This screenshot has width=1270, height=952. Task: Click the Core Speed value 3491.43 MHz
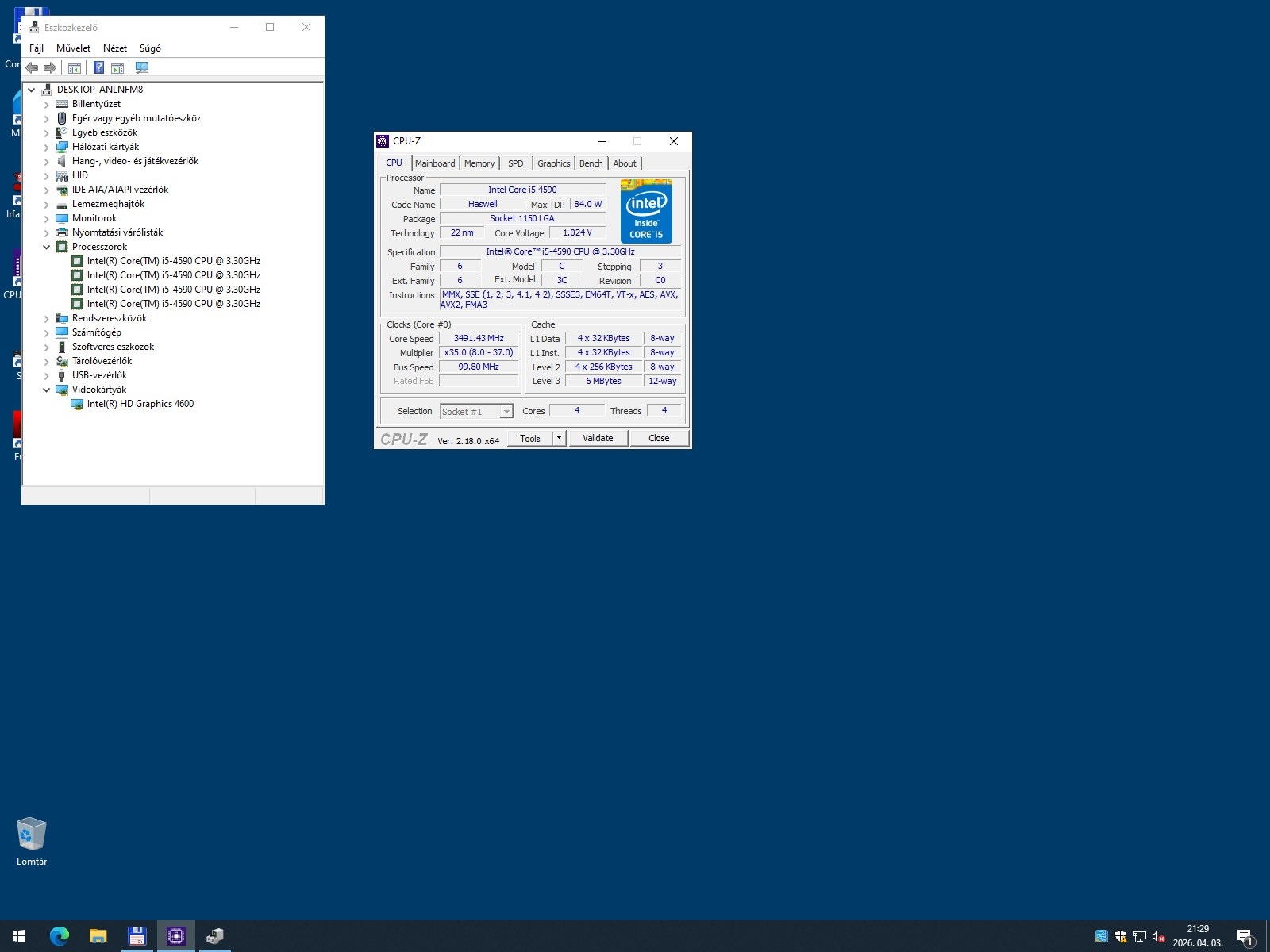(x=479, y=338)
